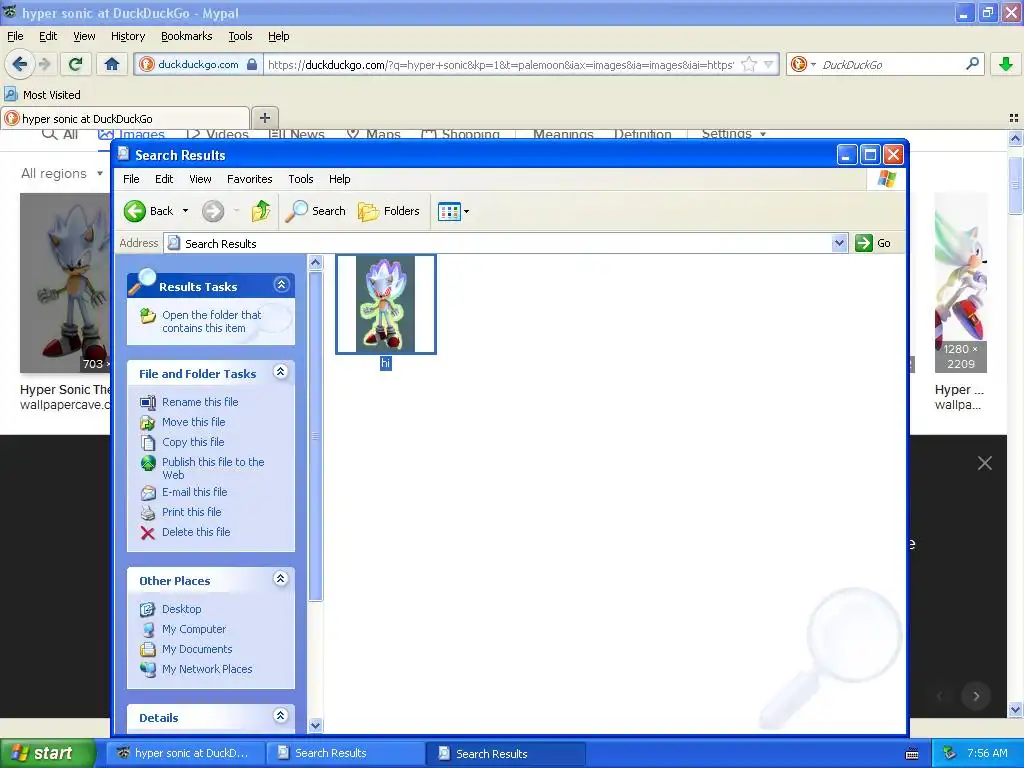The width and height of the screenshot is (1024, 768).
Task: Open a new tab with plus button
Action: [264, 118]
